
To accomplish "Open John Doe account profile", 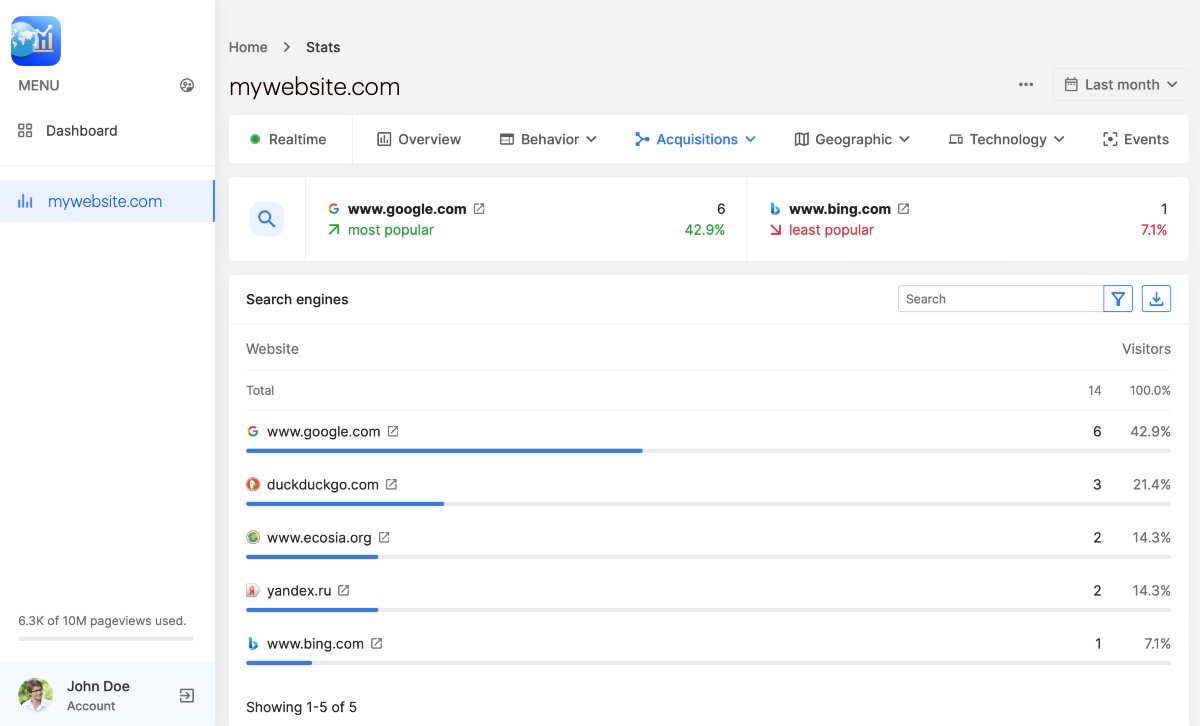I will point(98,695).
